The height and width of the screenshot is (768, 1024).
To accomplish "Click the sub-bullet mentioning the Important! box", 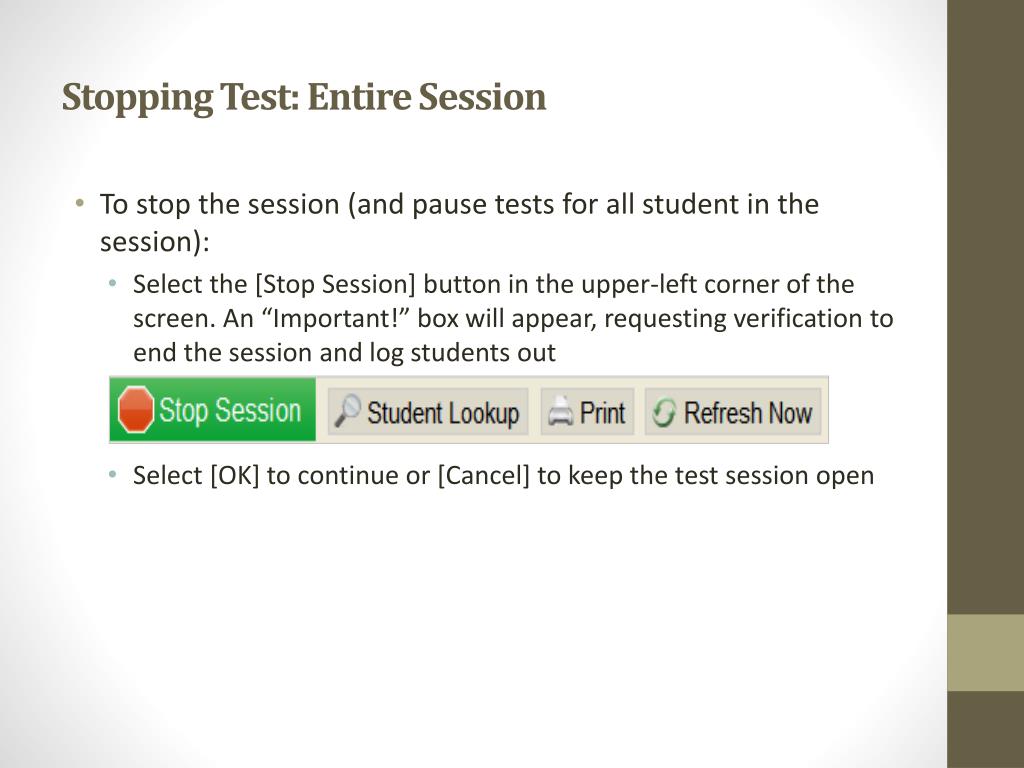I will [x=513, y=318].
